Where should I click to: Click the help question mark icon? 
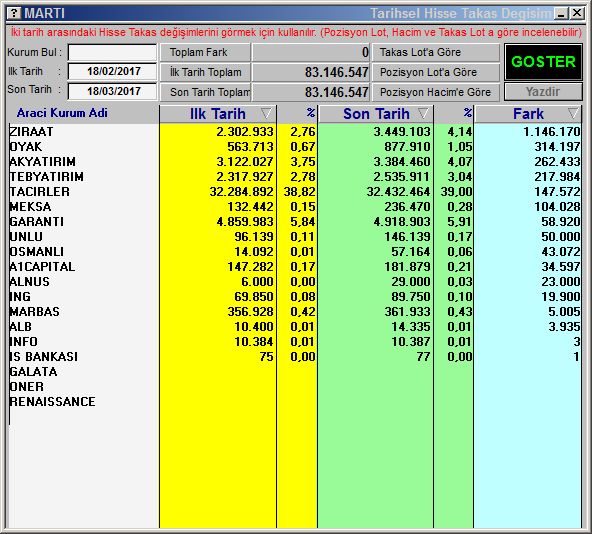tap(14, 13)
